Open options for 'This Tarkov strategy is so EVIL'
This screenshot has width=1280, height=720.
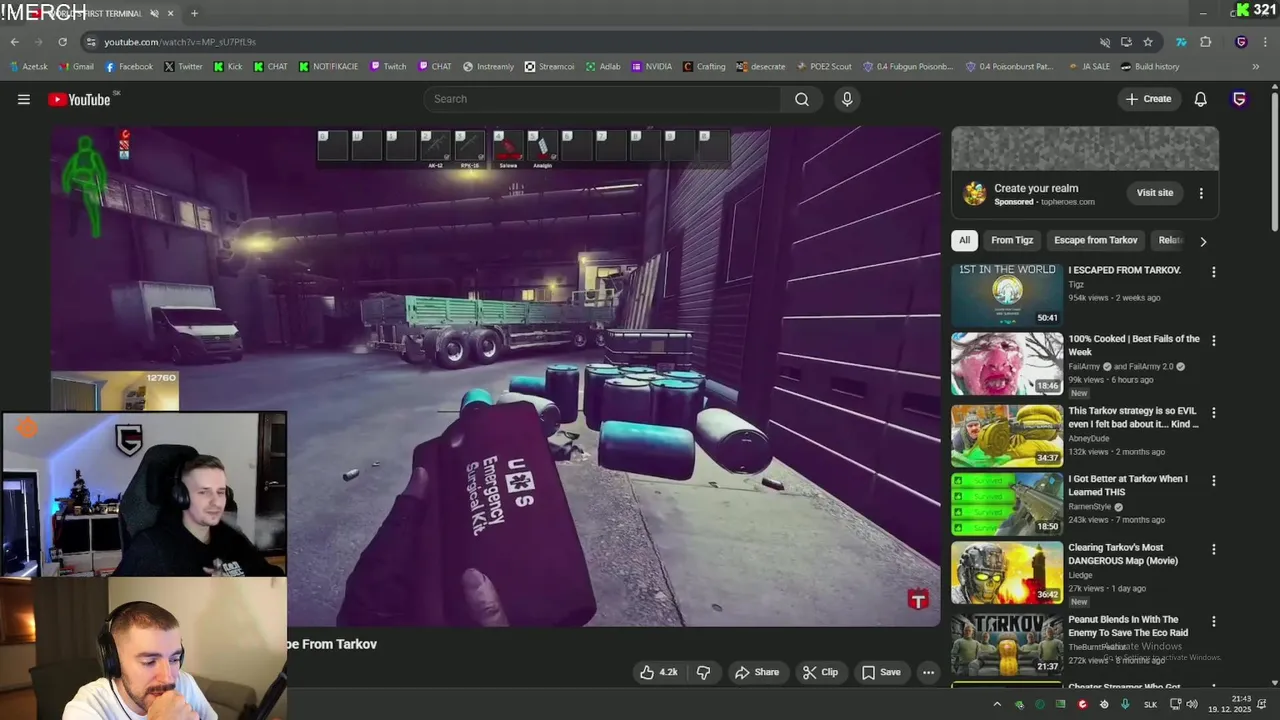point(1214,412)
